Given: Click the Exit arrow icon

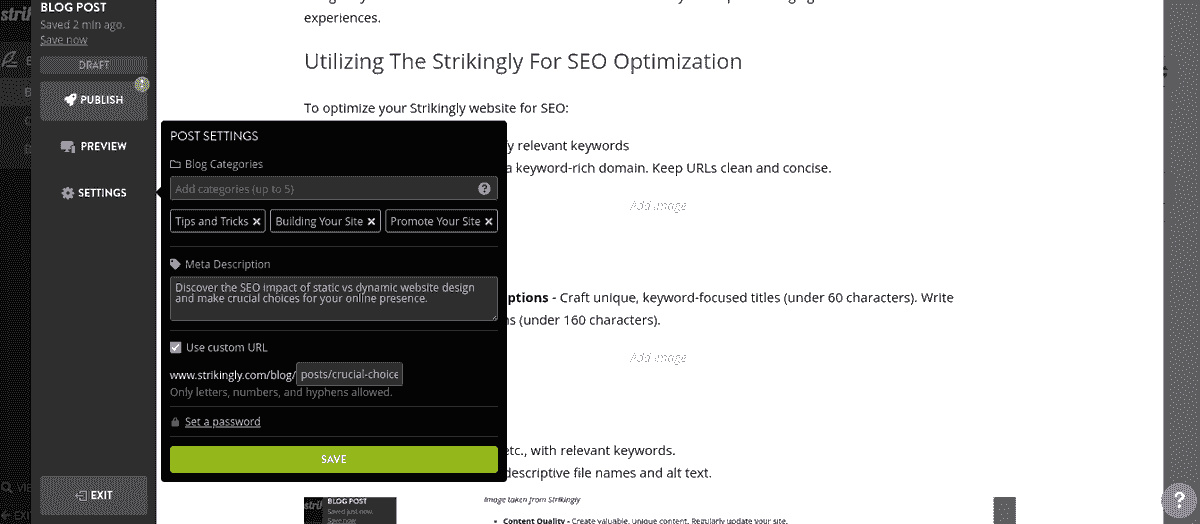Looking at the screenshot, I should click(x=81, y=495).
